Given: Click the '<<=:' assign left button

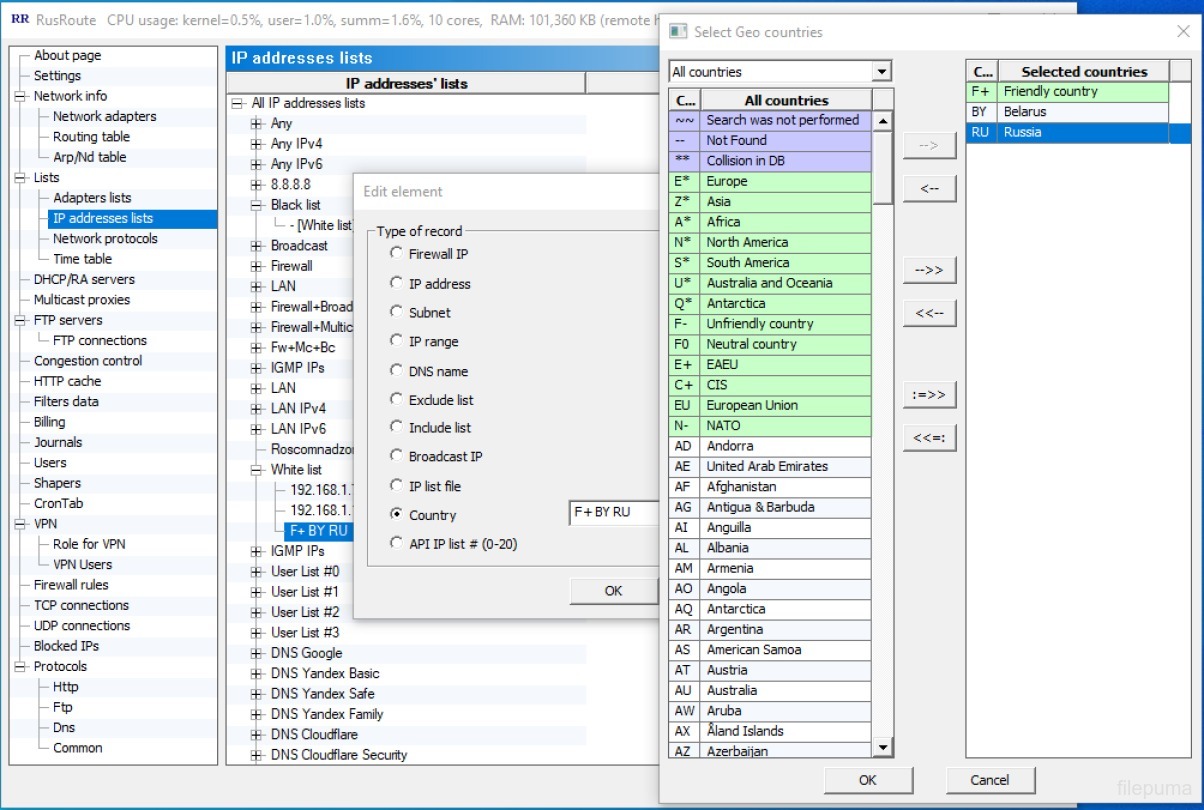Looking at the screenshot, I should (x=929, y=437).
